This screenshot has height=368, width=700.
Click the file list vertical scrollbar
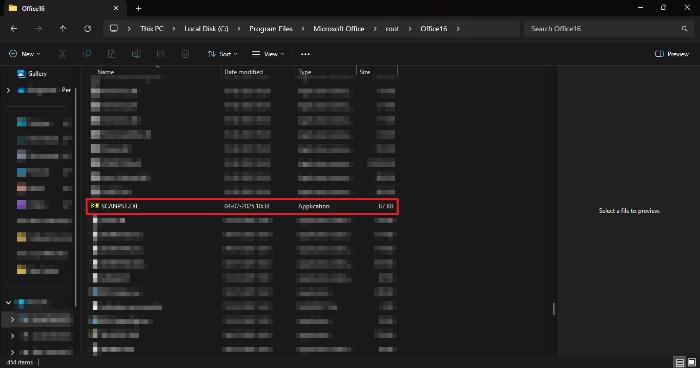pyautogui.click(x=554, y=308)
